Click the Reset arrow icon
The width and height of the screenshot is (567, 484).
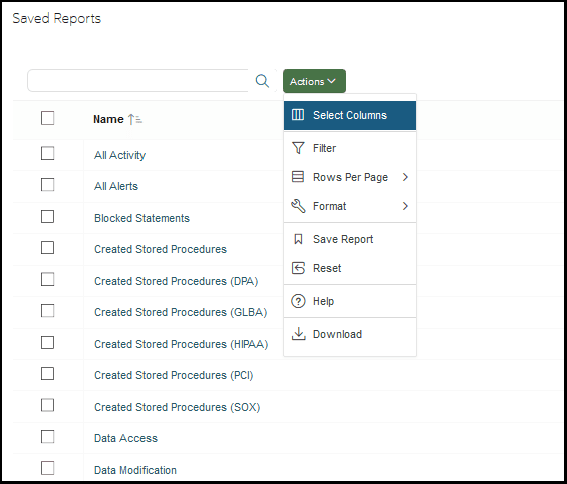pyautogui.click(x=298, y=268)
